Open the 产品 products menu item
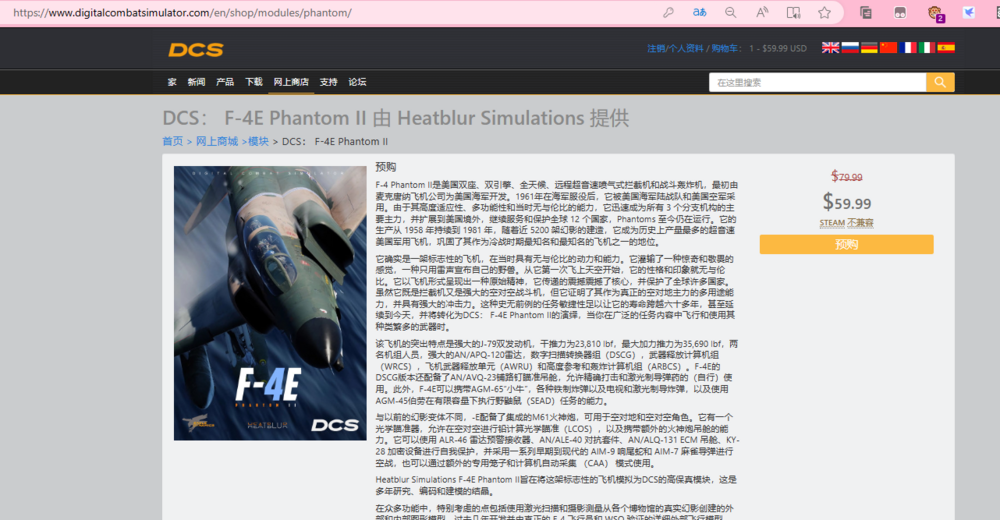The width and height of the screenshot is (1000, 520). click(224, 82)
